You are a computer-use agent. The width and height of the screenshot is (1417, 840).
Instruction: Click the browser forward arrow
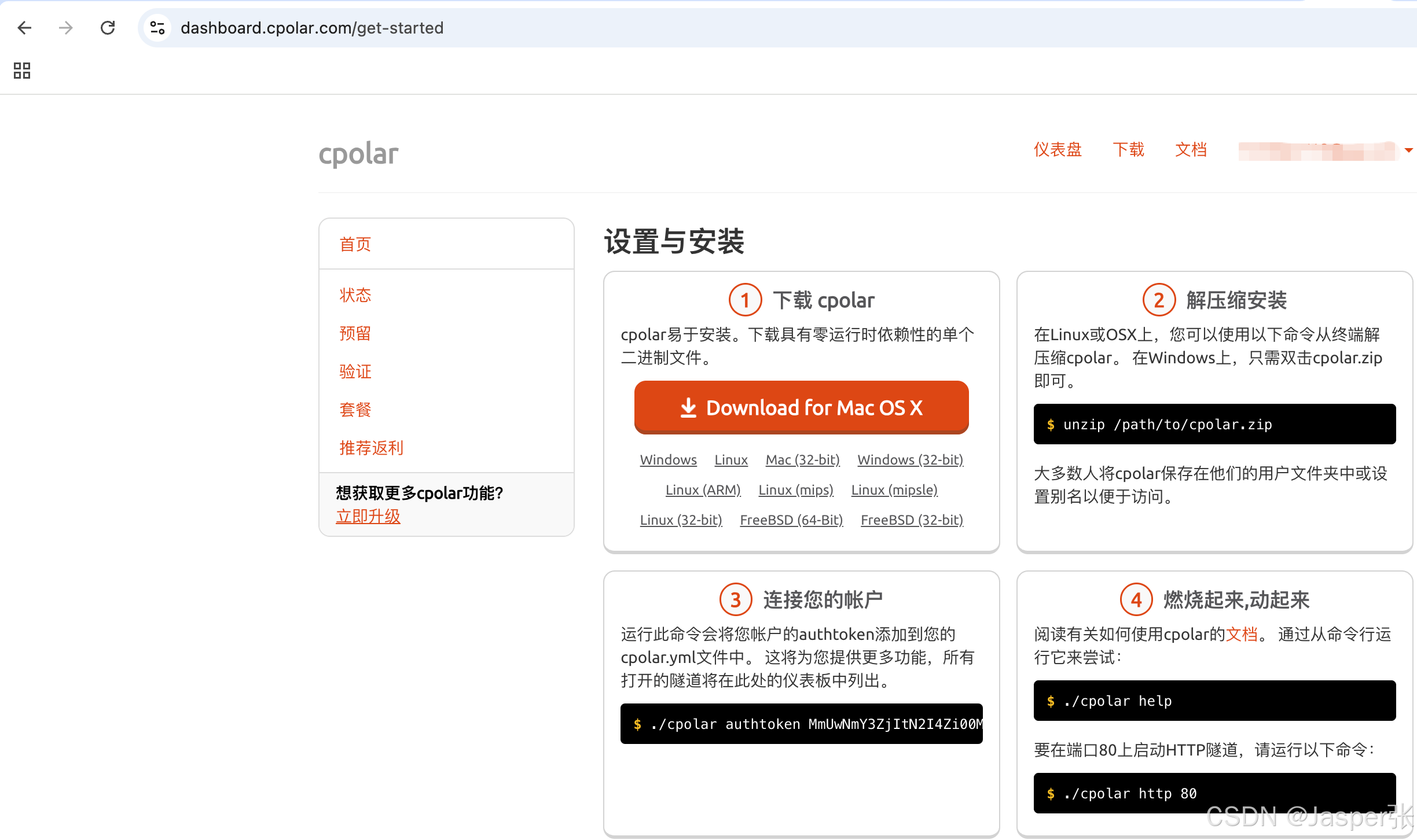[65, 28]
